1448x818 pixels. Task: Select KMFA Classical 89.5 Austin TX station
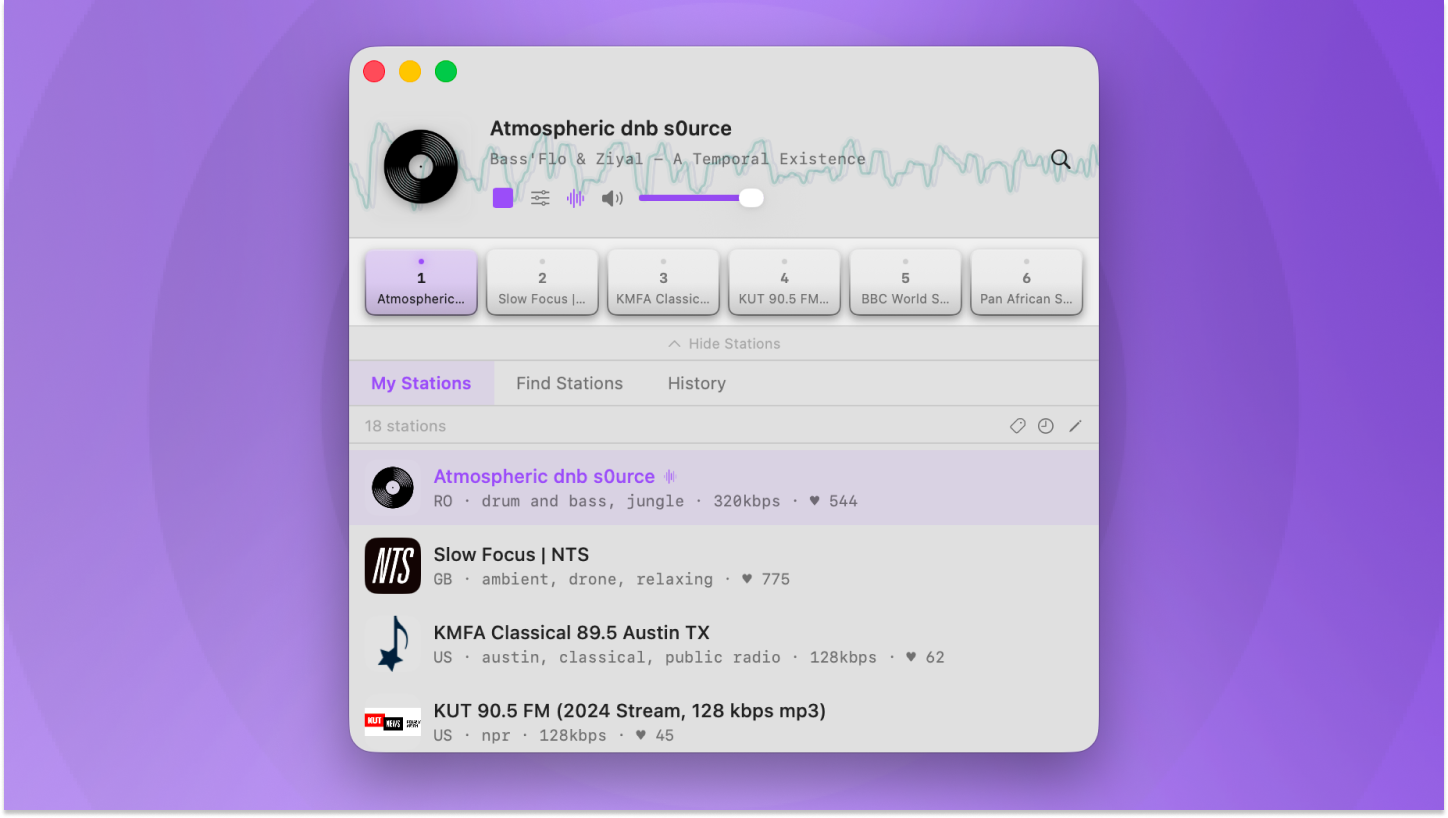click(x=724, y=643)
